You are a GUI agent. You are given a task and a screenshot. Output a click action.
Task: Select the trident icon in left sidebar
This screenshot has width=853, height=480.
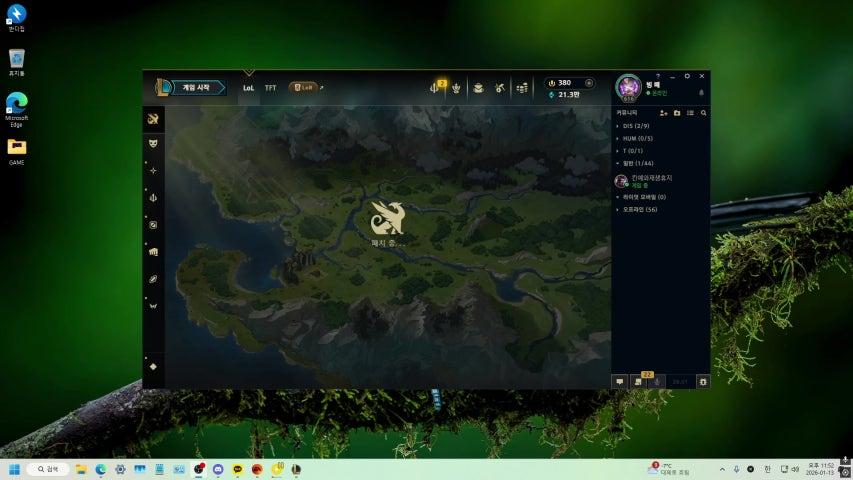(x=153, y=198)
